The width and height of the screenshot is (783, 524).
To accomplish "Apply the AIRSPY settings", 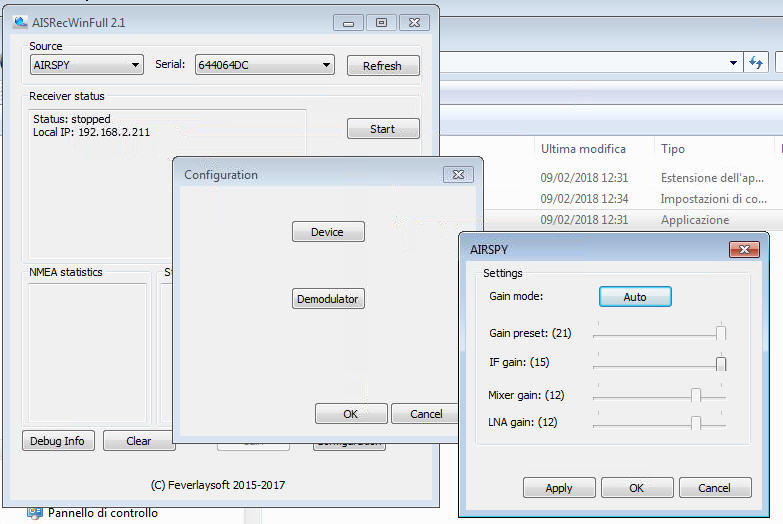I will point(559,488).
